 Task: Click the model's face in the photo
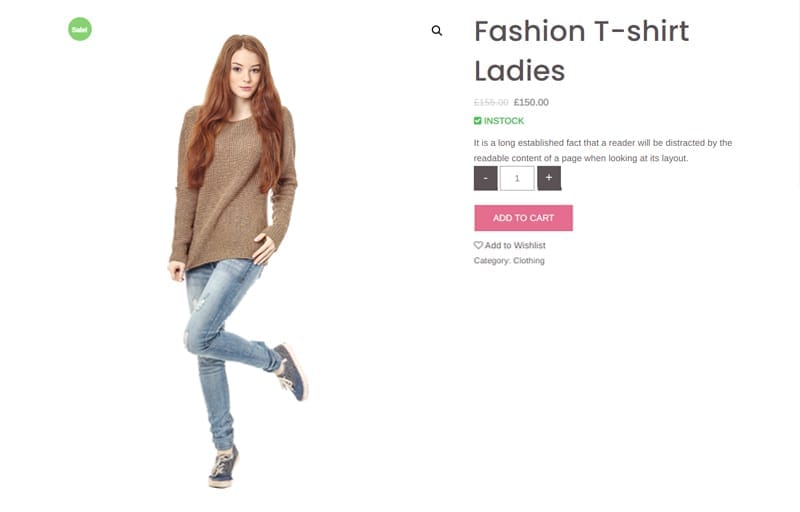point(246,70)
